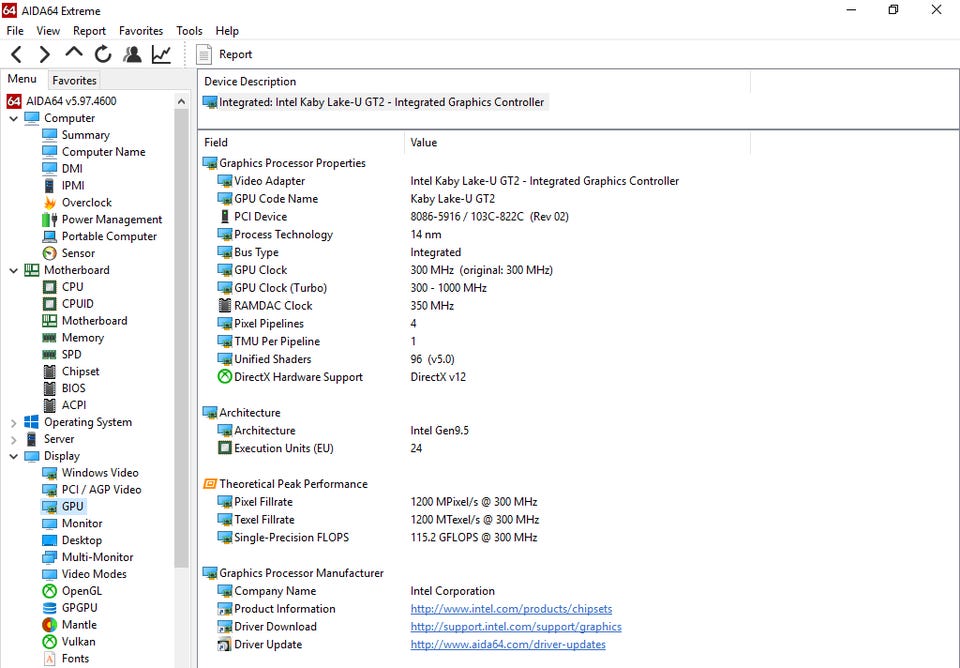Viewport: 960px width, 668px height.
Task: Click the tree panel scrollbar thumb
Action: tap(181, 338)
